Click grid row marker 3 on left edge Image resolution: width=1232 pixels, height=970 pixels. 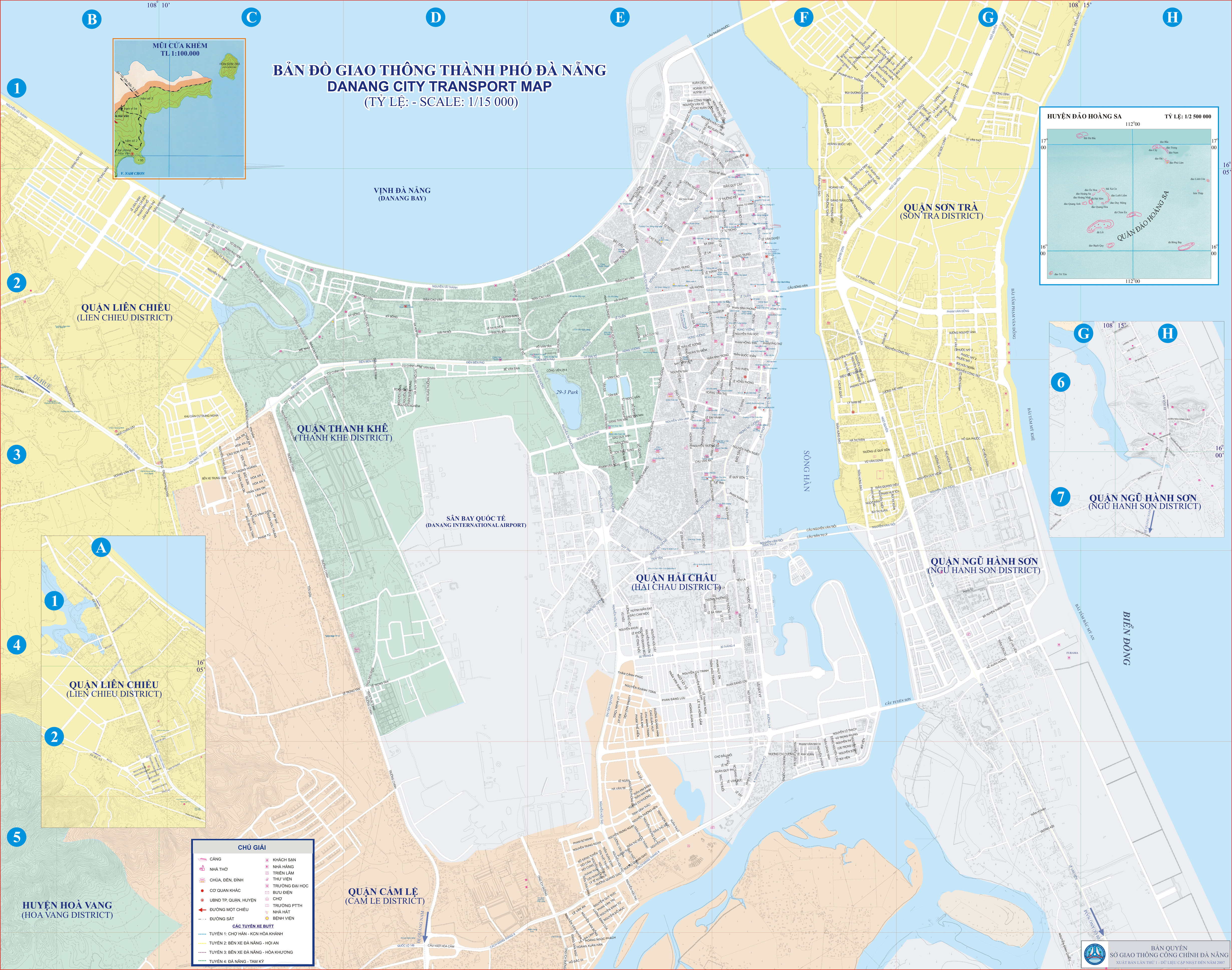pos(17,454)
